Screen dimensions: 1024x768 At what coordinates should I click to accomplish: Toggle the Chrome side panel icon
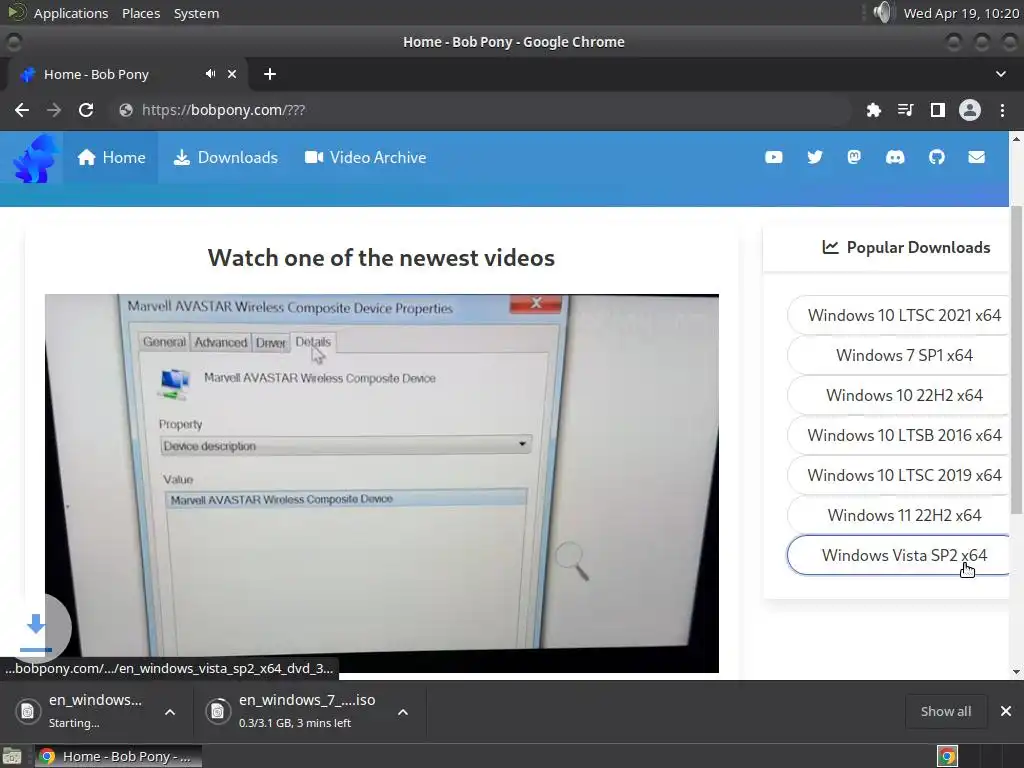[x=938, y=110]
